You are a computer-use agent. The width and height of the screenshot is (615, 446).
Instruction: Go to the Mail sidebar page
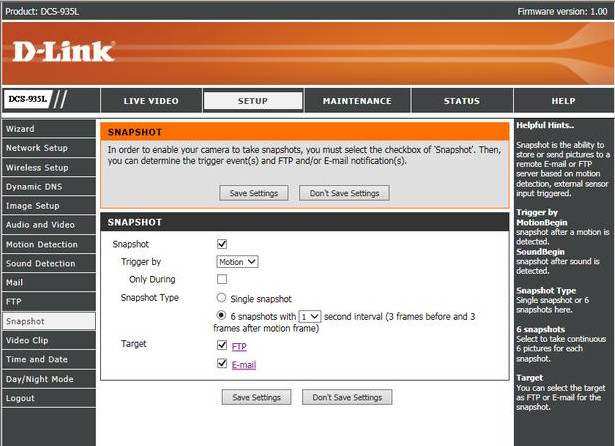pos(49,283)
